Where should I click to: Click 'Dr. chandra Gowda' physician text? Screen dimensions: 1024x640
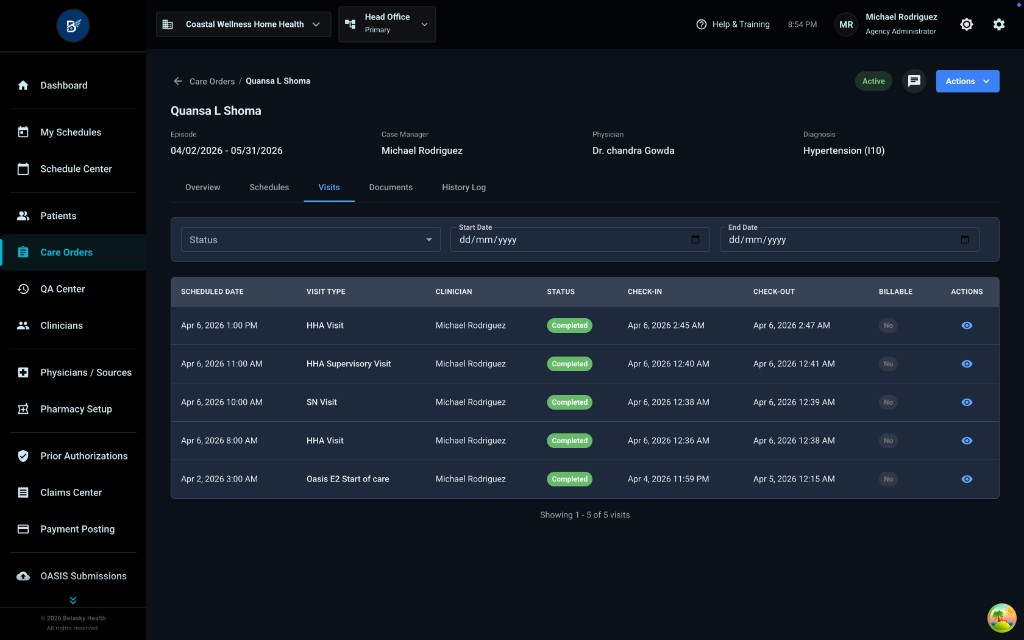tap(633, 151)
